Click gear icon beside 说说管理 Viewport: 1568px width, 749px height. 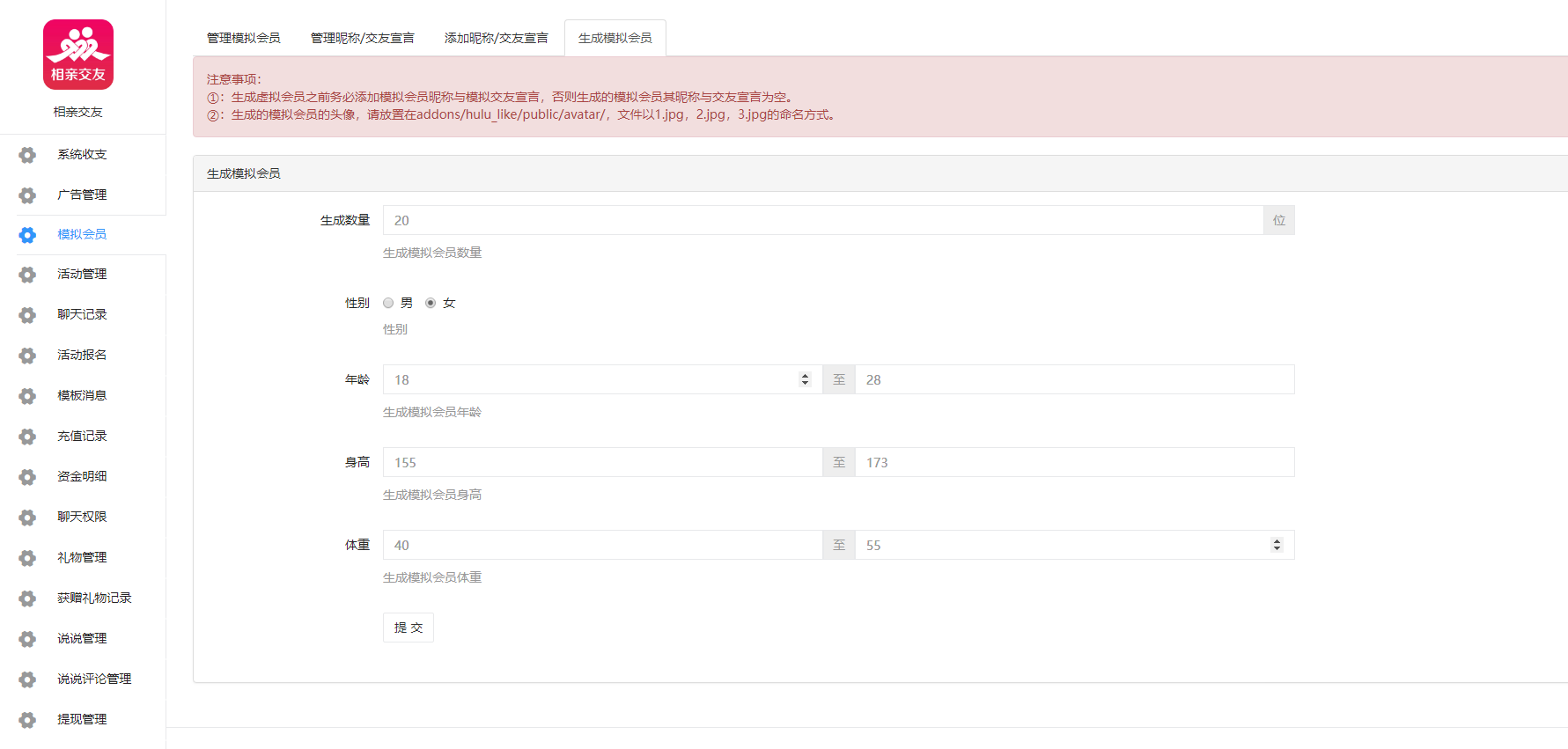tap(27, 639)
